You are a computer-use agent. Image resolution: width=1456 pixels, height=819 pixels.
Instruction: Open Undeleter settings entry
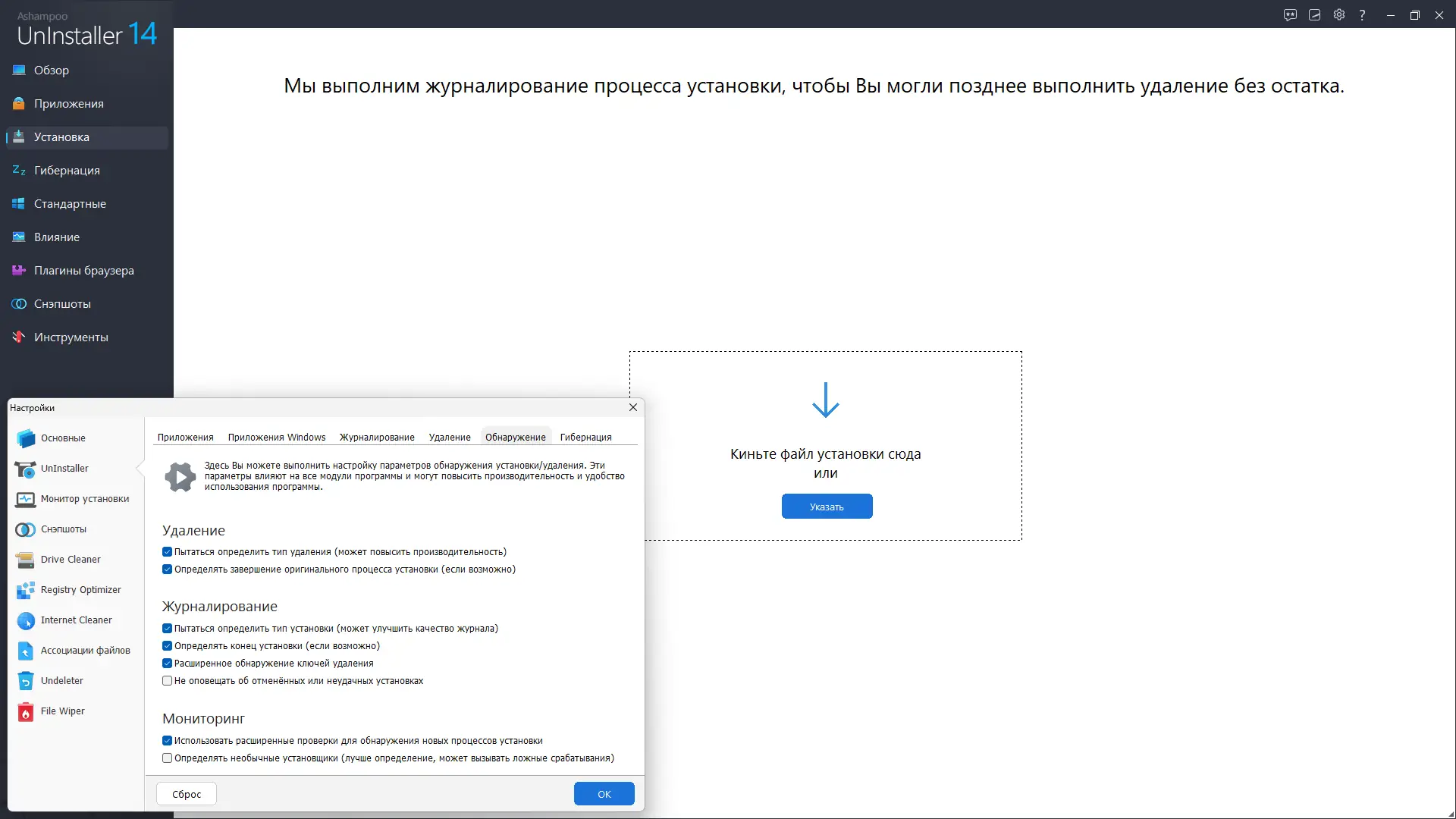pyautogui.click(x=61, y=681)
